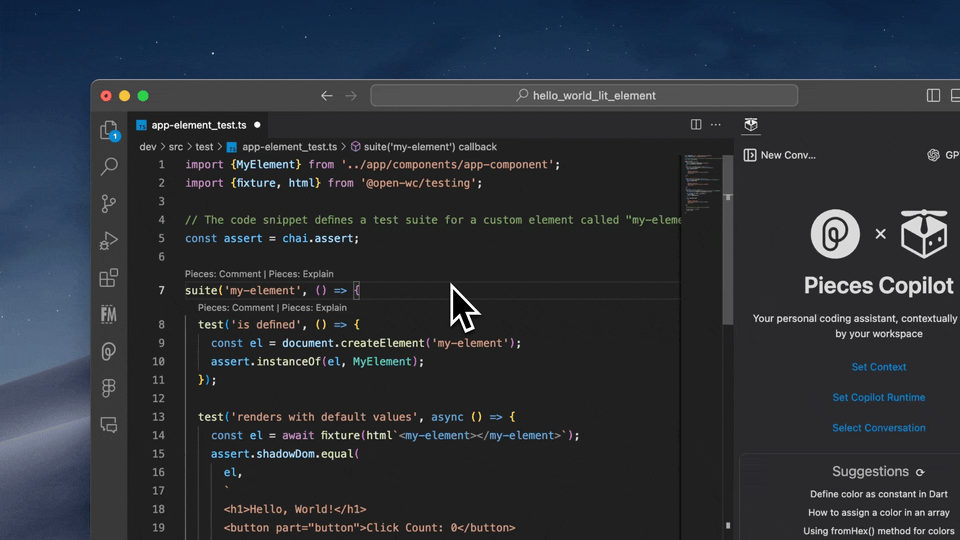Click the hello_world_lit_element search bar
The height and width of the screenshot is (540, 960).
pos(584,96)
